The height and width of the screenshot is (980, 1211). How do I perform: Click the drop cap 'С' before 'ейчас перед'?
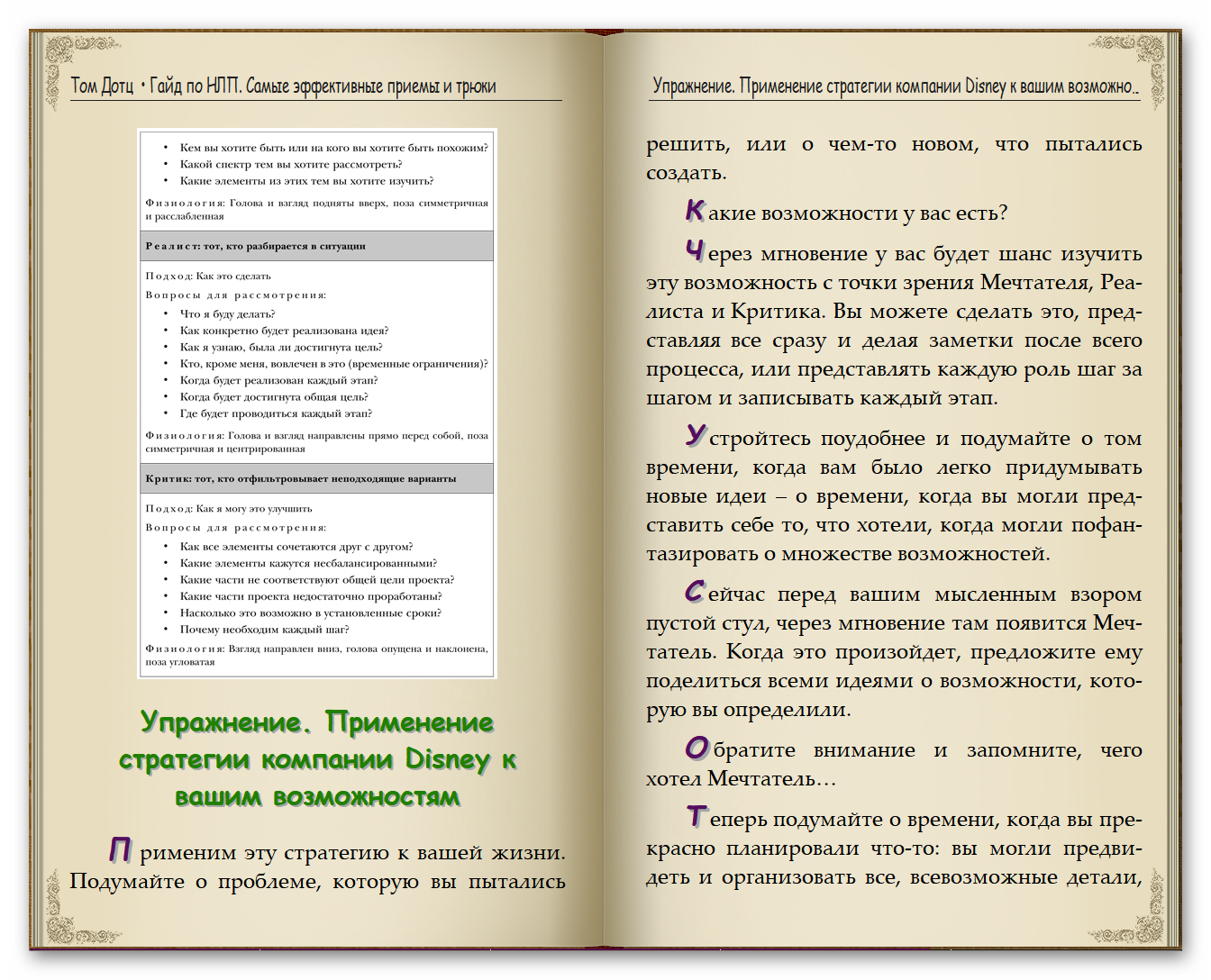tap(694, 593)
